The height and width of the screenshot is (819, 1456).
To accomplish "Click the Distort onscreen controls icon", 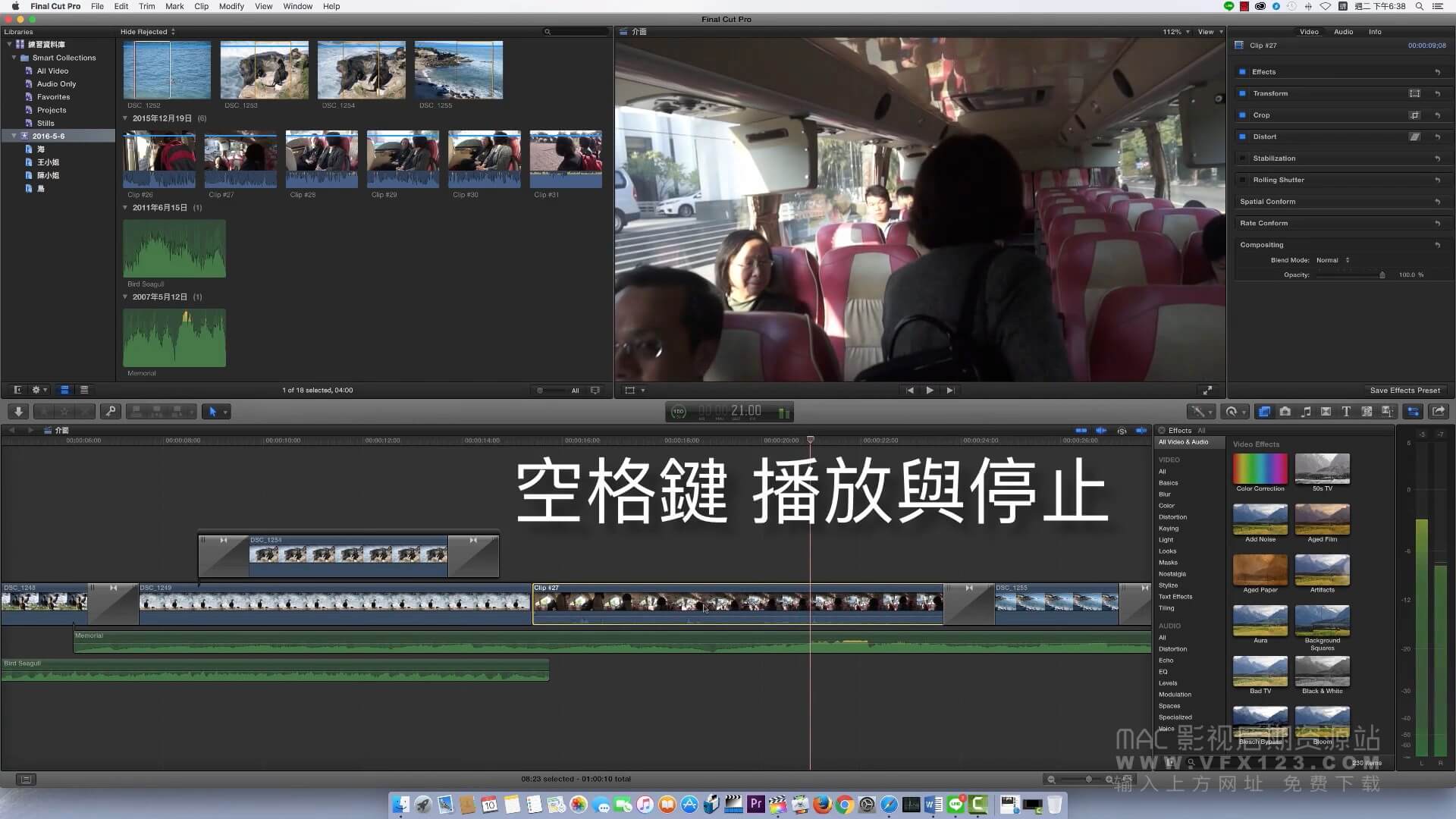I will tap(1414, 136).
